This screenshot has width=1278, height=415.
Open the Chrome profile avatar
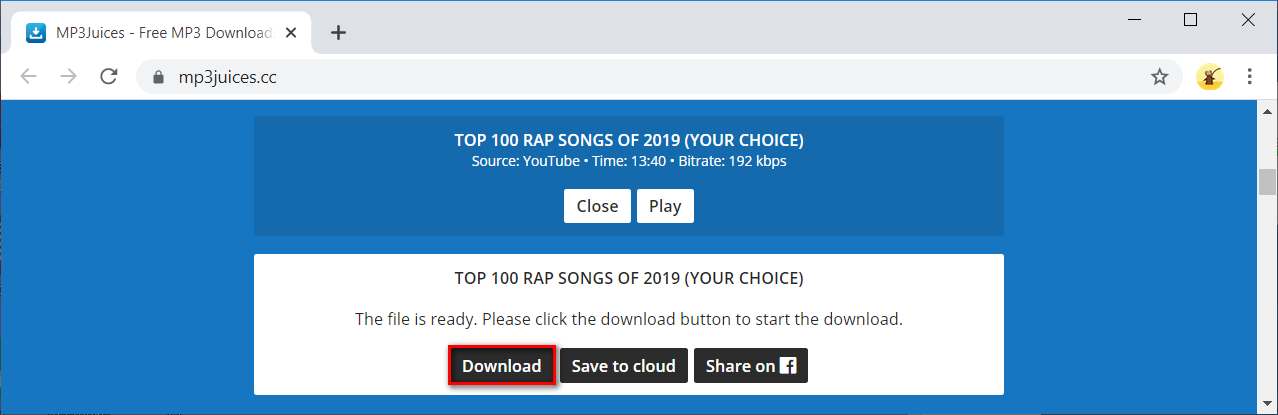(x=1210, y=77)
